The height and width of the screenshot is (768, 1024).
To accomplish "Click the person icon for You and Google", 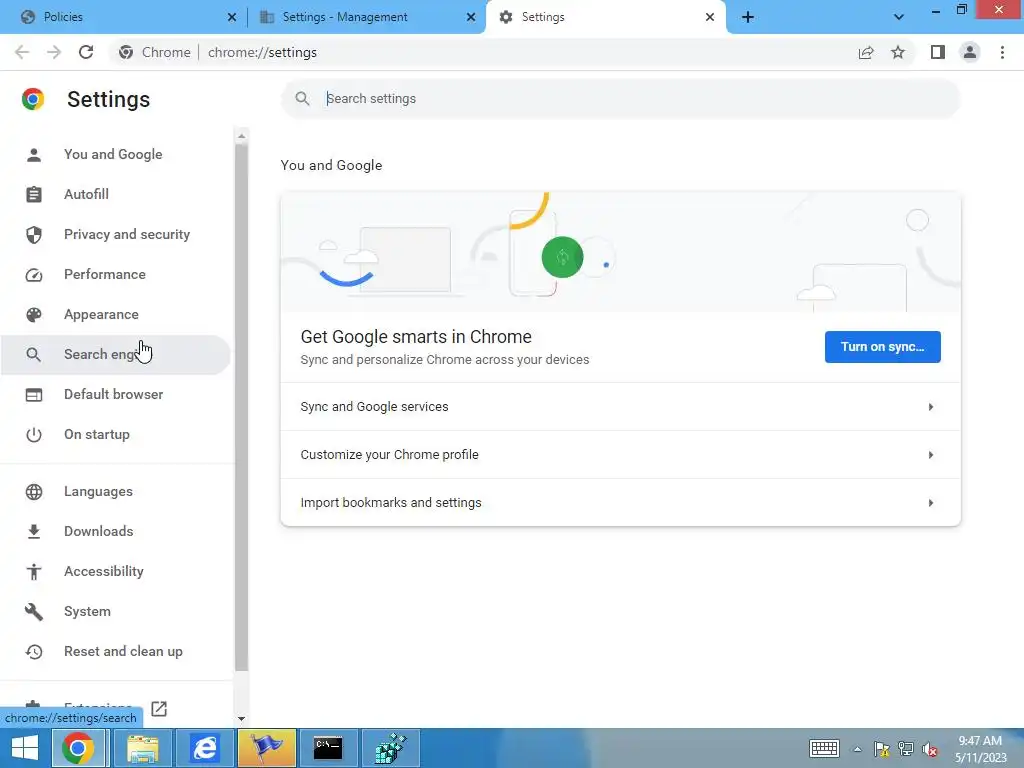I will pyautogui.click(x=34, y=155).
